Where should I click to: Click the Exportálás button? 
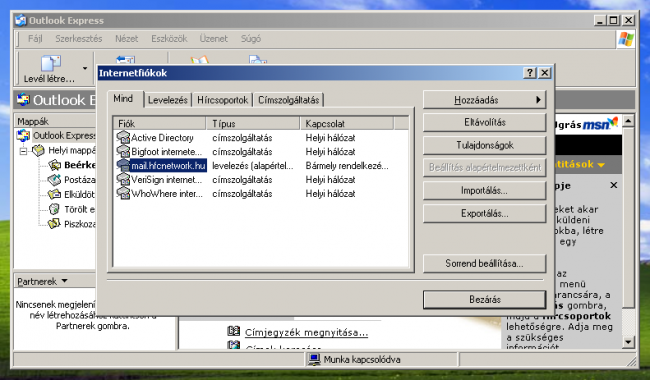point(484,213)
